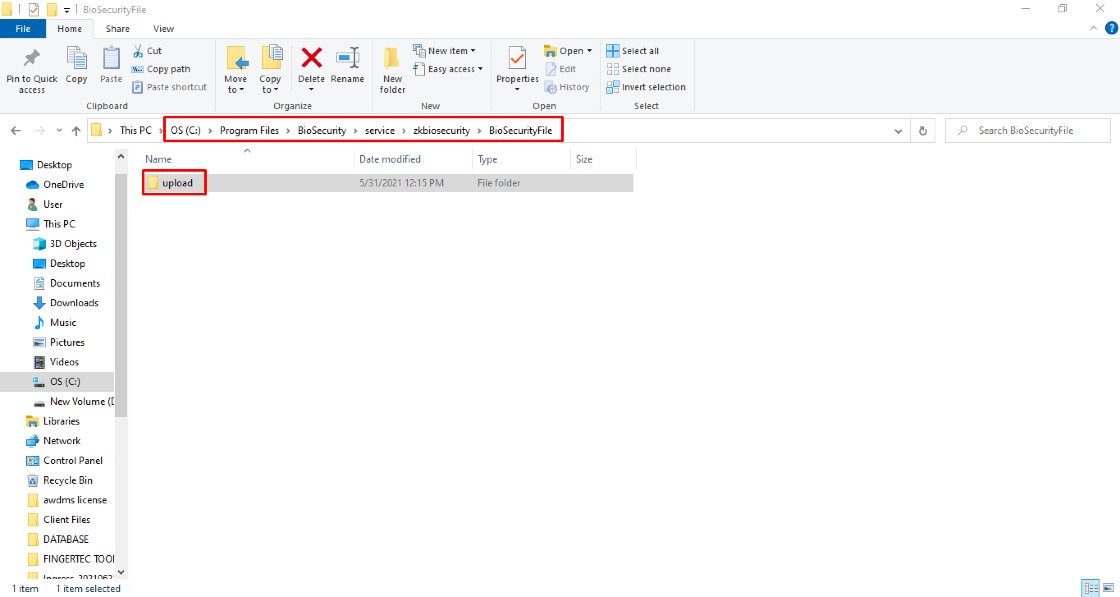Click the Search BioSecurityFile box
This screenshot has height=597, width=1120.
(1028, 131)
